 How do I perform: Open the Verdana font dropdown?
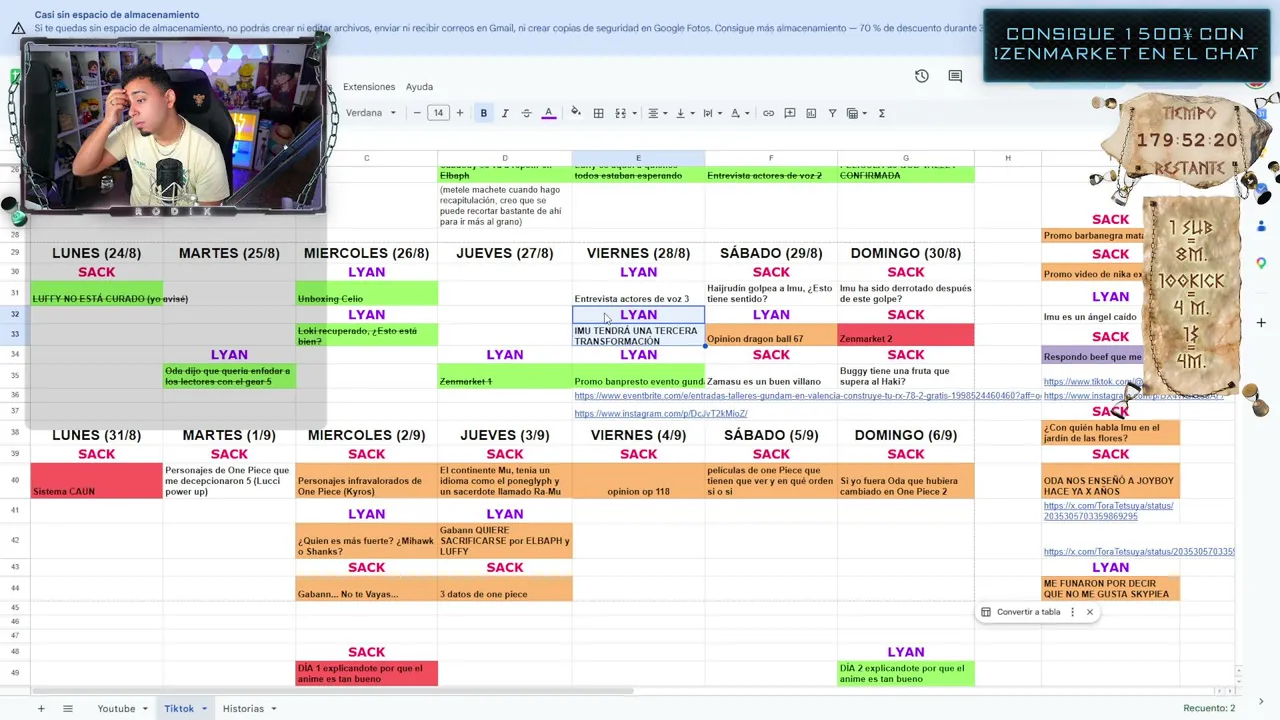[371, 113]
